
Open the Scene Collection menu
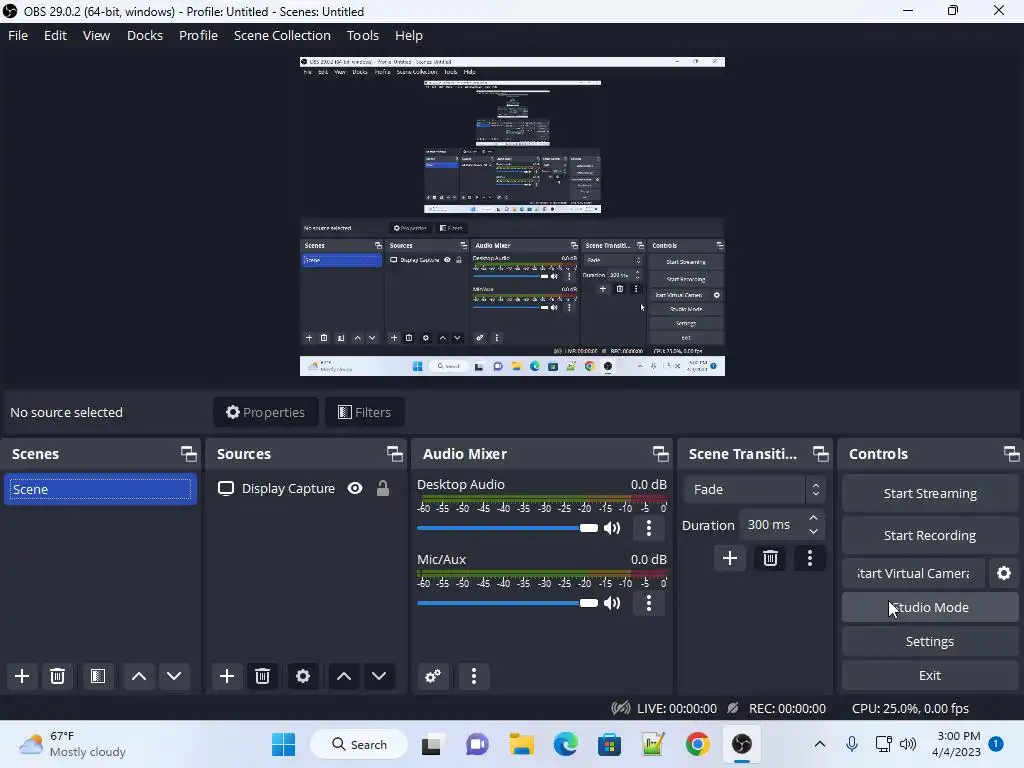[x=282, y=35]
